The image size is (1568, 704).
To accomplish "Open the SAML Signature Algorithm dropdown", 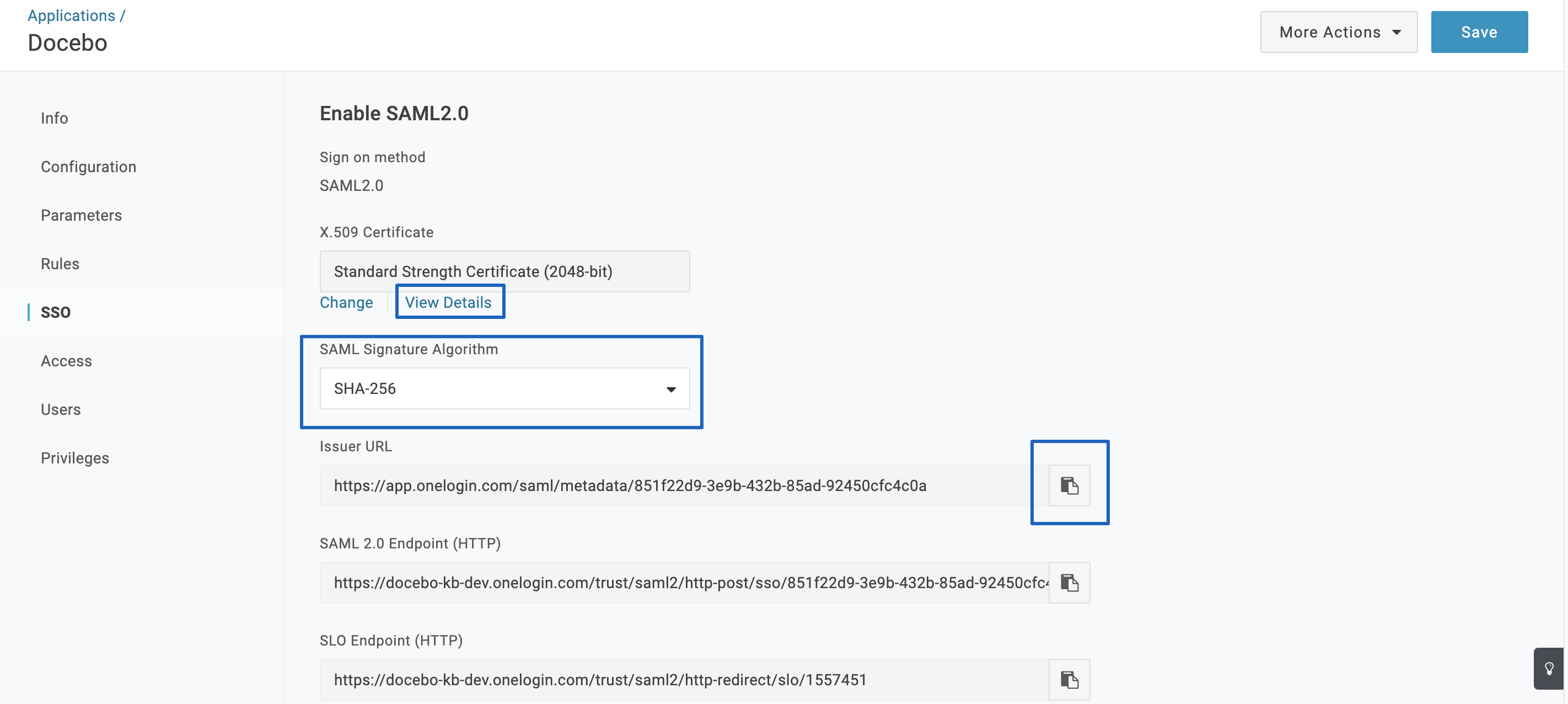I will coord(504,388).
